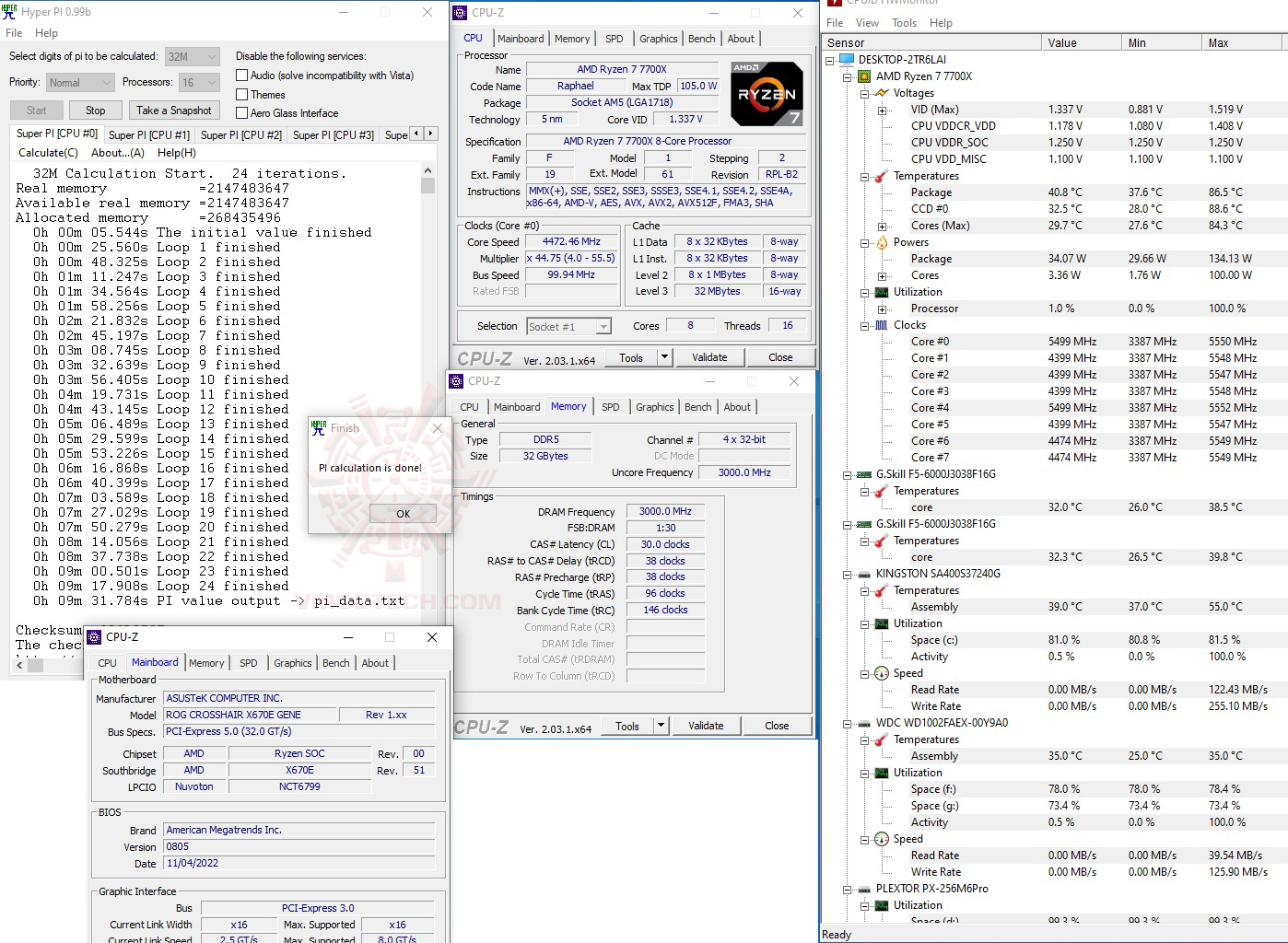Open the Tools dropdown arrow in CPU-Z CPU window
The image size is (1288, 943).
click(665, 357)
